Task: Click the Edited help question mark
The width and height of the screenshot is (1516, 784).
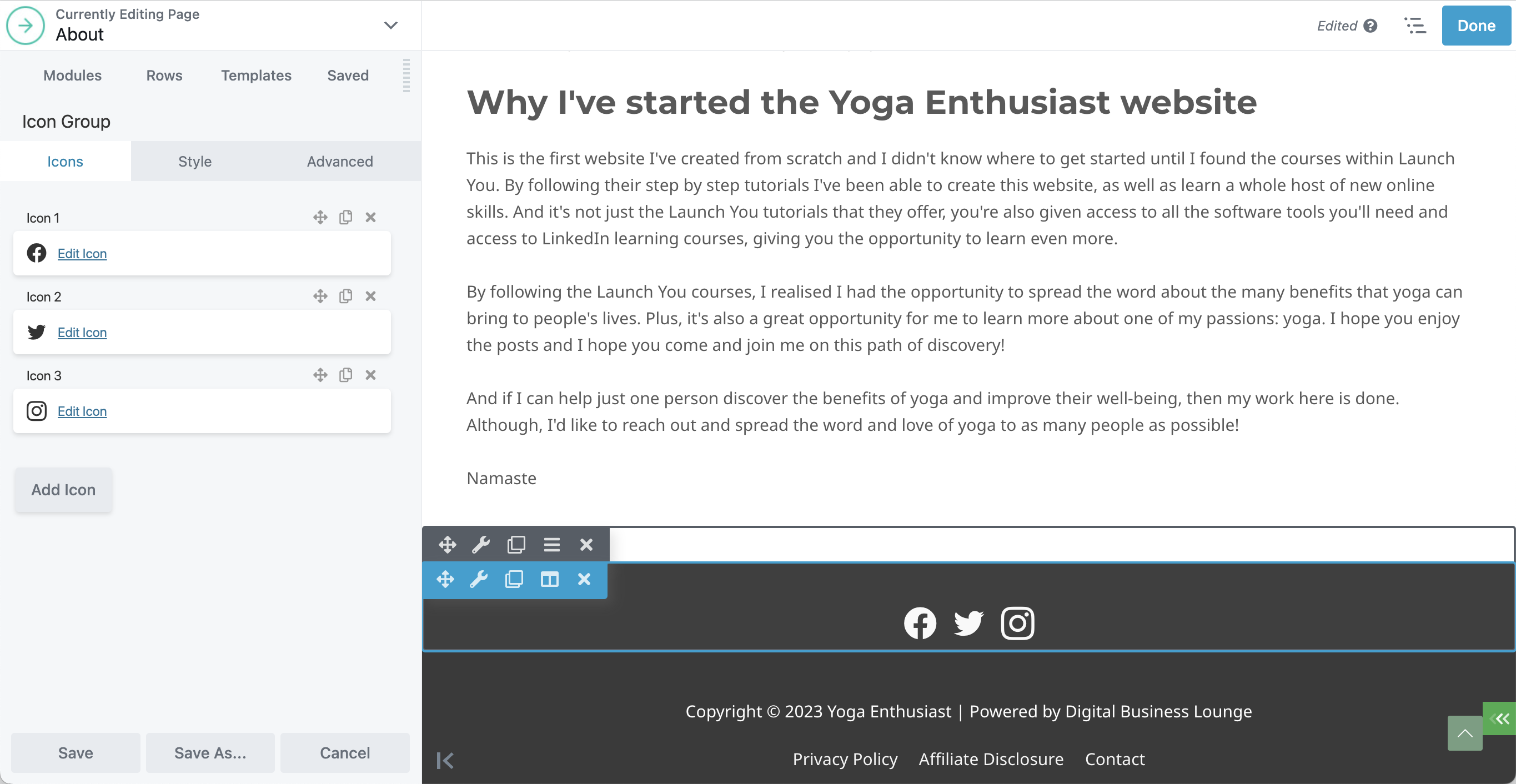Action: (x=1371, y=26)
